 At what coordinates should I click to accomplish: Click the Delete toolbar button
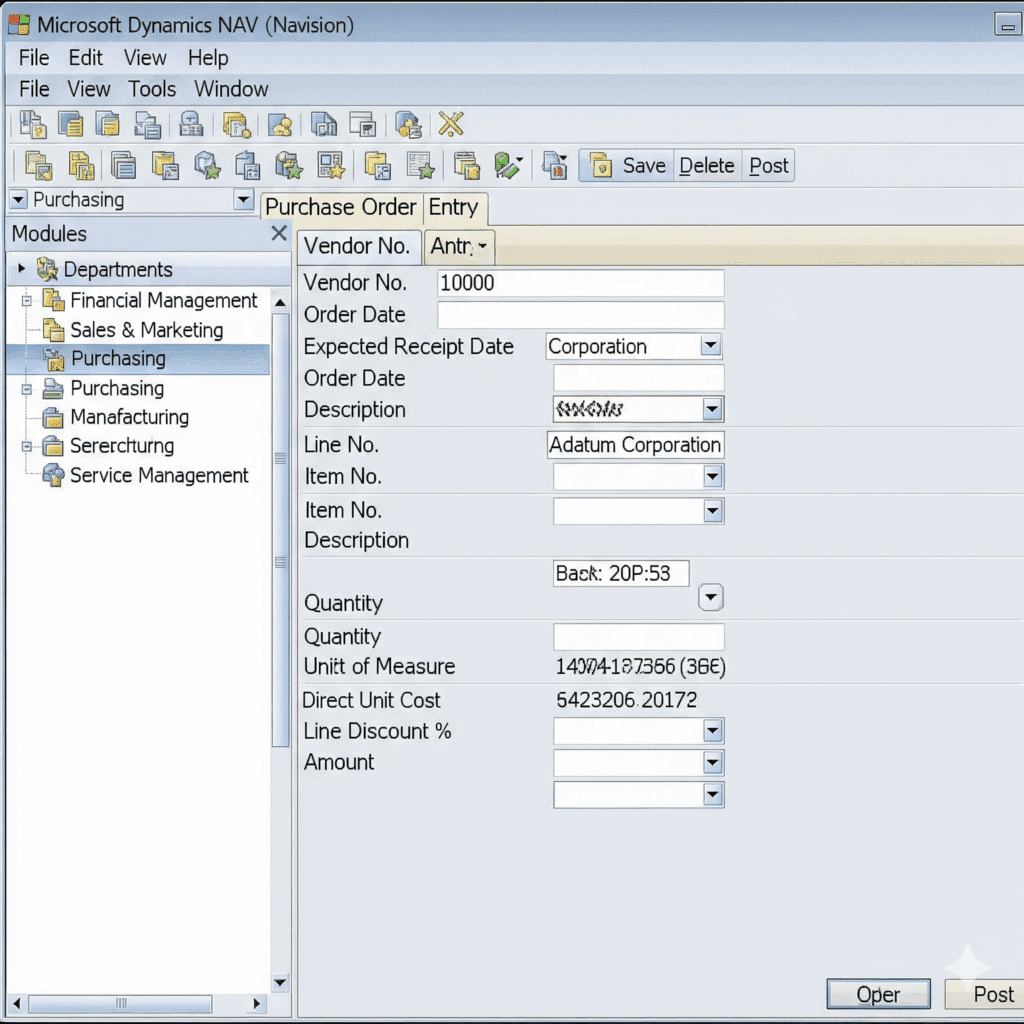[707, 166]
